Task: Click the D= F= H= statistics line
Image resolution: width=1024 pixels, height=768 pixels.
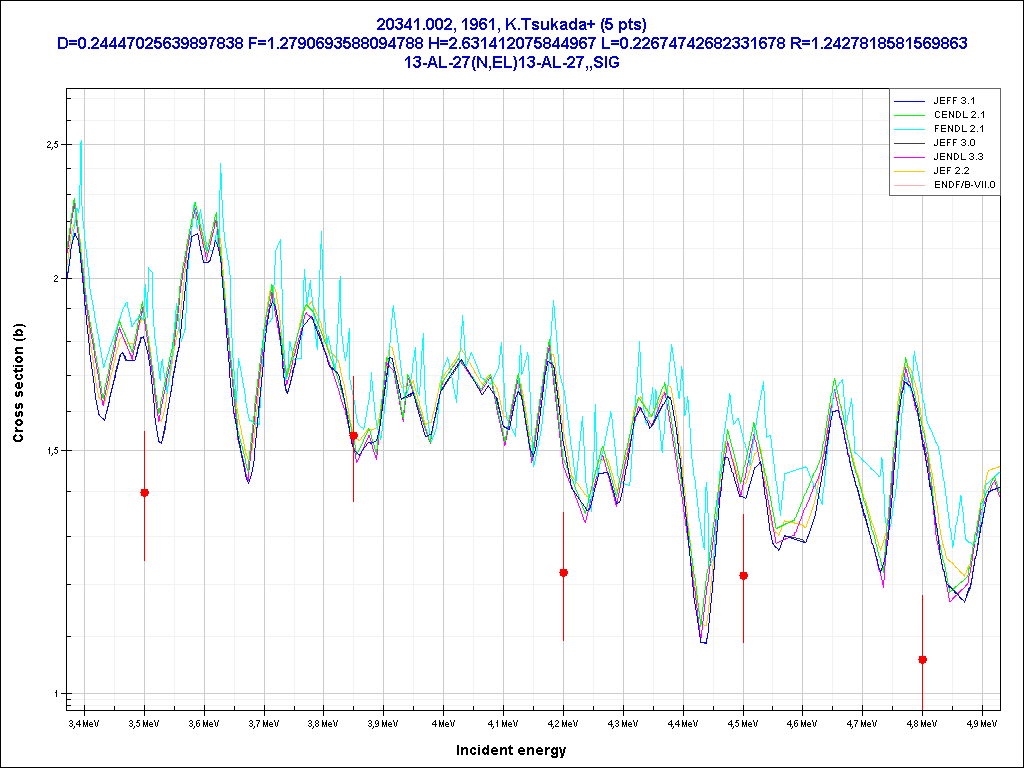Action: click(x=511, y=43)
